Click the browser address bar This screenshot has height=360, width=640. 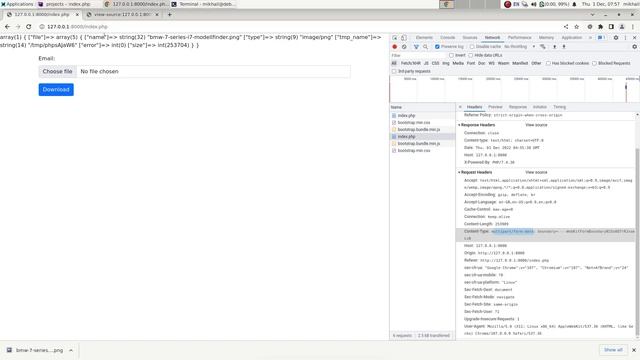click(301, 27)
